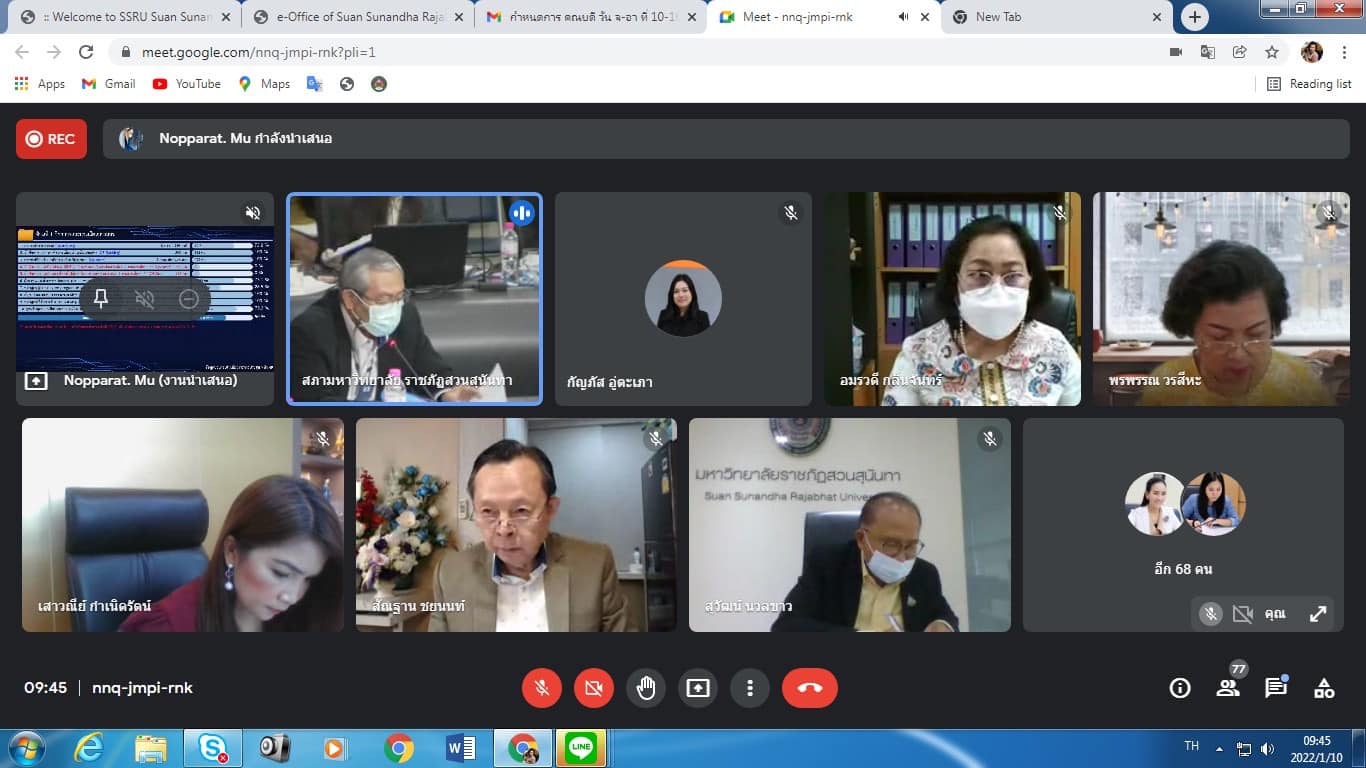The image size is (1366, 768).
Task: Show the participants list panel
Action: pos(1228,688)
